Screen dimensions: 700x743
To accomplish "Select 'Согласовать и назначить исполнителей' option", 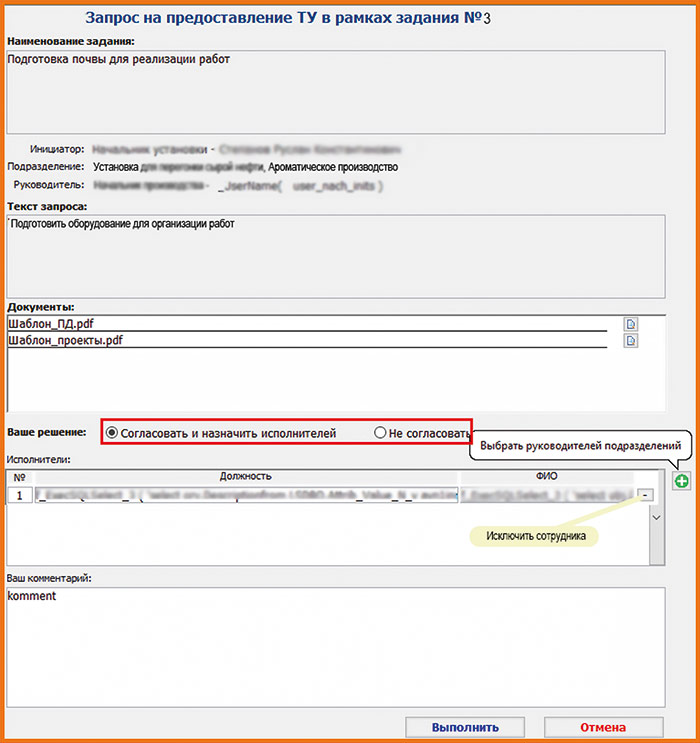I will pyautogui.click(x=113, y=433).
